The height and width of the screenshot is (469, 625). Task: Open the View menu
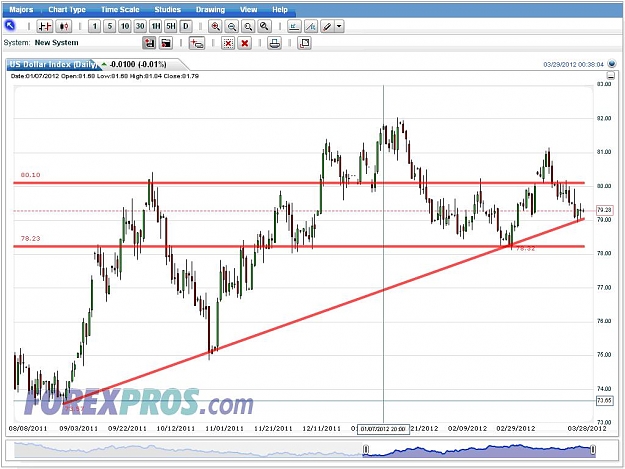248,10
